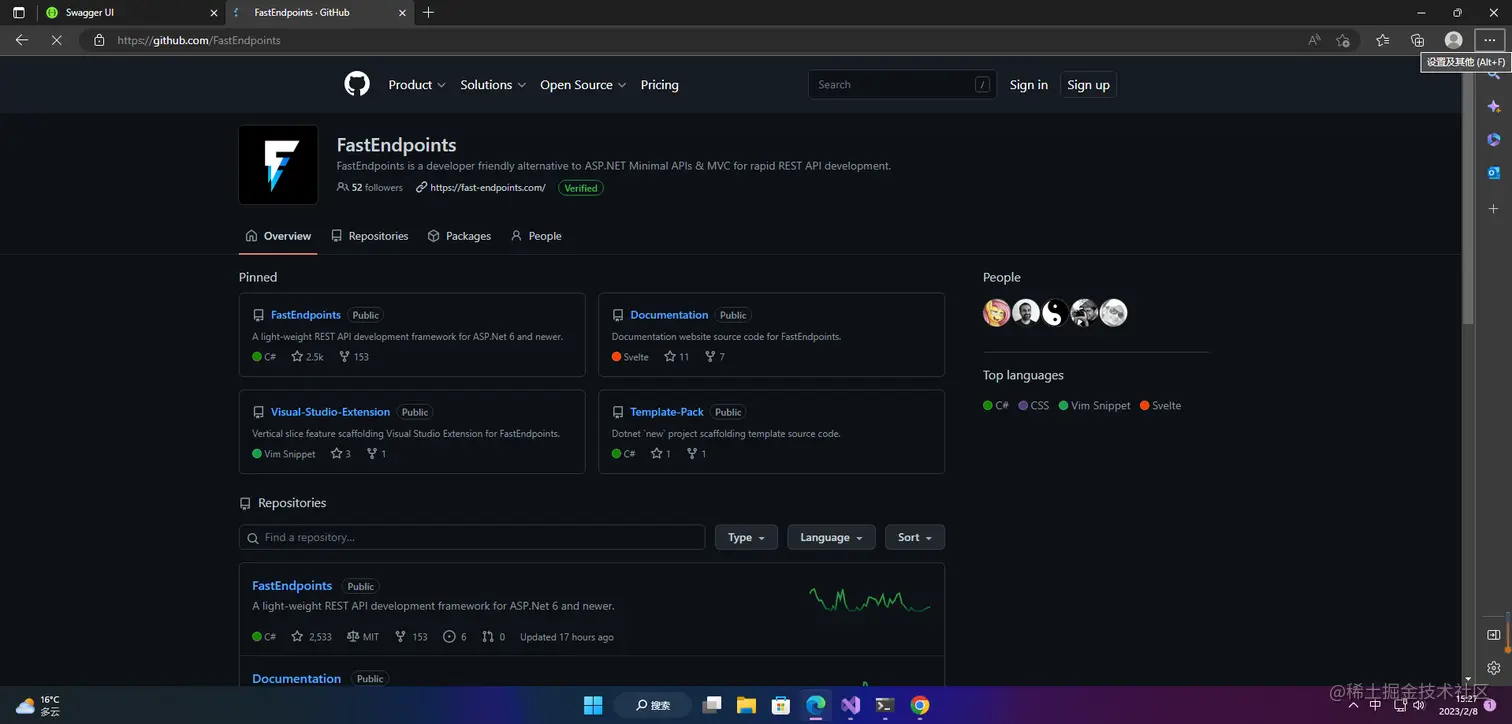Click the GitHub Octocat logo
This screenshot has height=724, width=1512.
click(x=357, y=84)
